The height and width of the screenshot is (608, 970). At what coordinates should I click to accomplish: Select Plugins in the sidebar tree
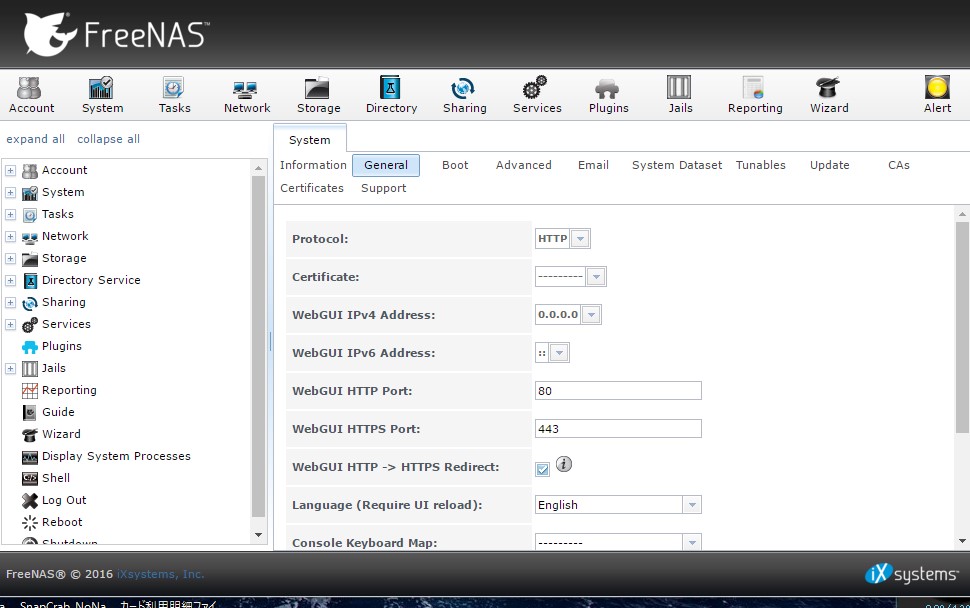coord(61,346)
